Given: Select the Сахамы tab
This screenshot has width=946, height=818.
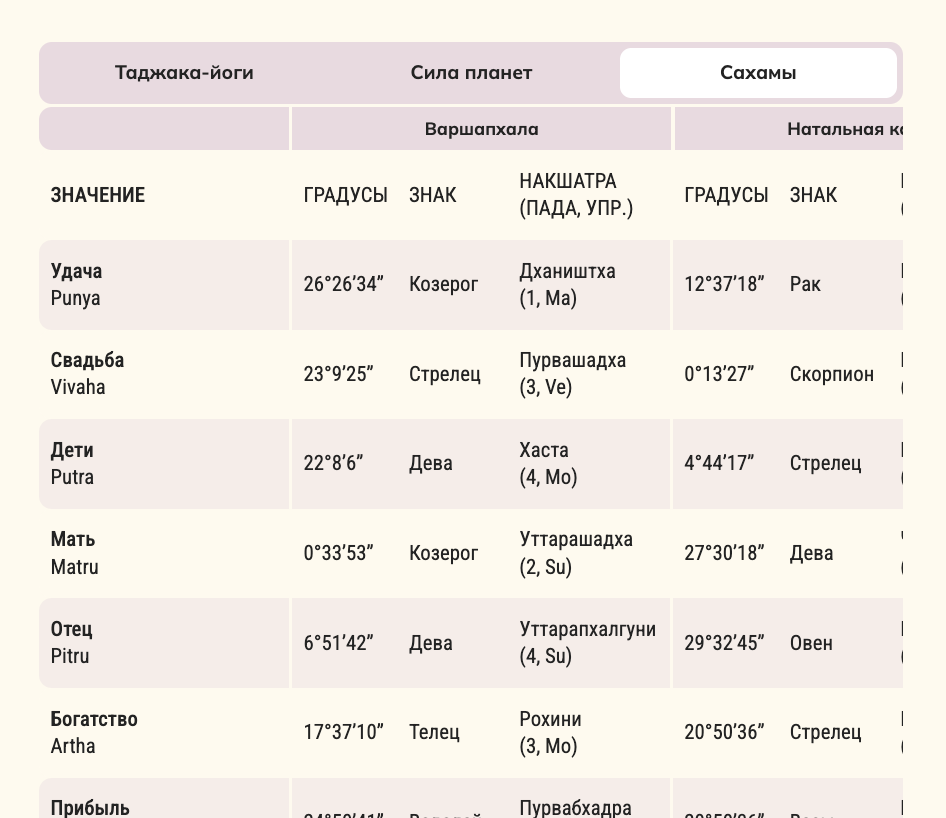Looking at the screenshot, I should pyautogui.click(x=758, y=73).
